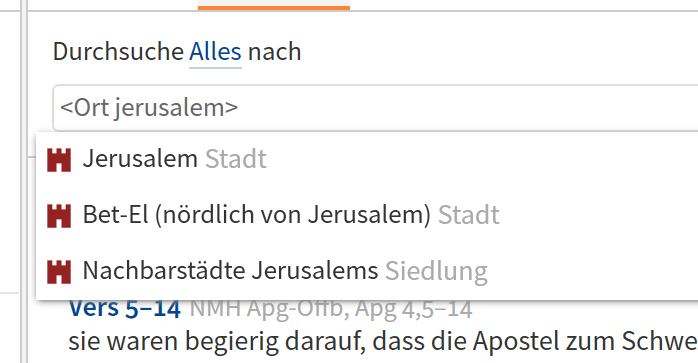The height and width of the screenshot is (363, 698).
Task: Focus the <Ort jerusalem> search field
Action: click(375, 108)
